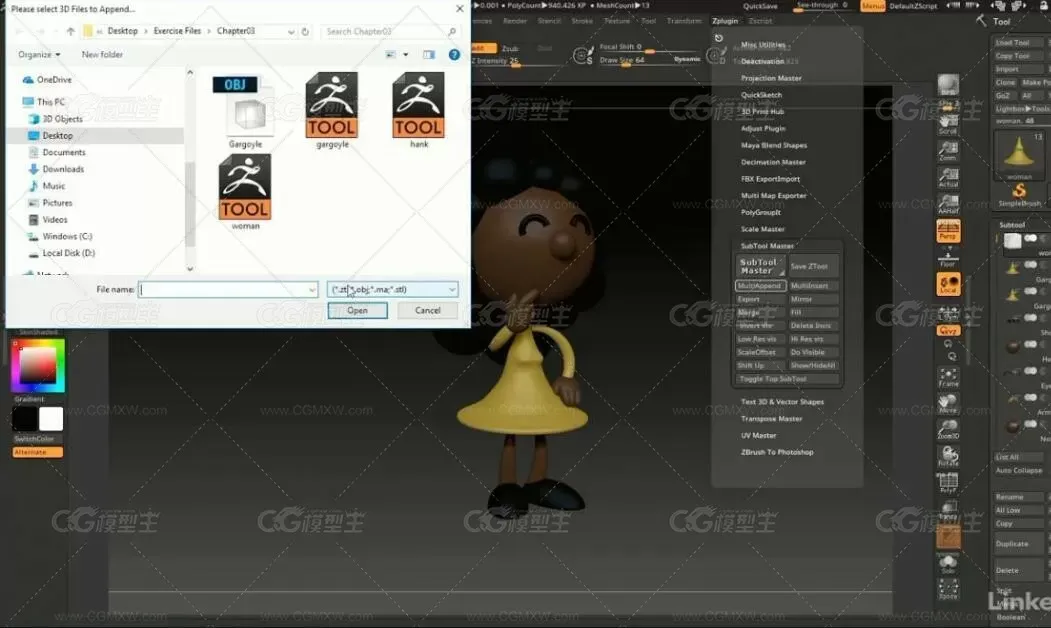Toggle the Persp perspective button
Screen dimensions: 1051x628
pyautogui.click(x=948, y=231)
